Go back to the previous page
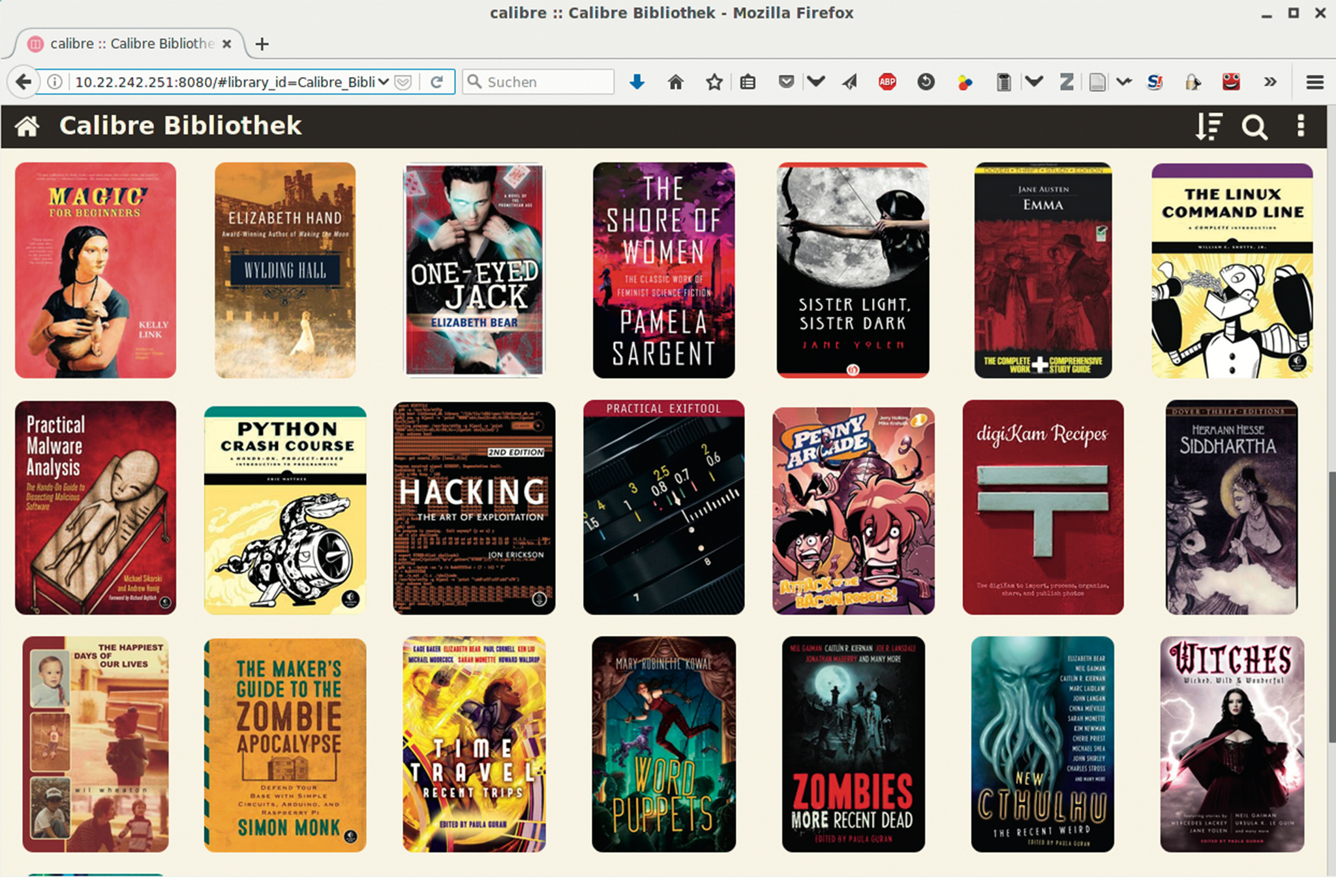Screen dimensions: 1336x896 23,82
